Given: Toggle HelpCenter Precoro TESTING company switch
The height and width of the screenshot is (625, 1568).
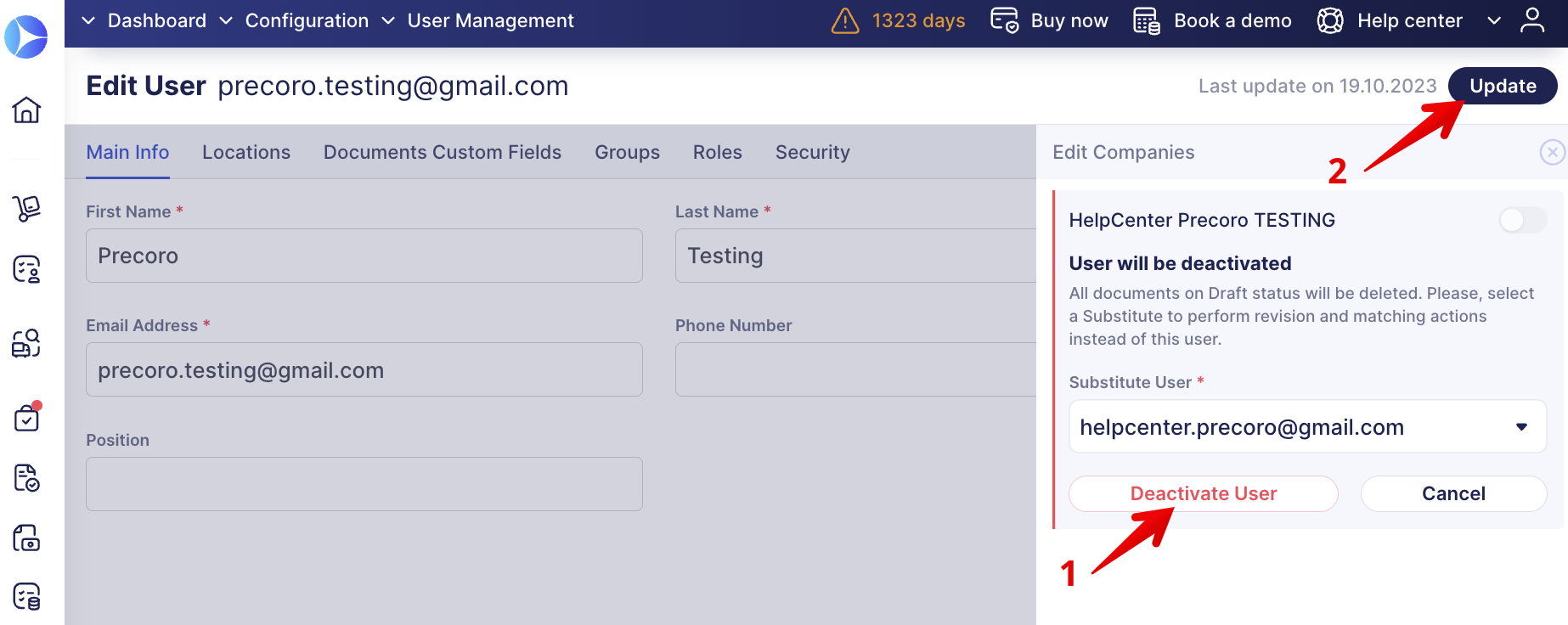Looking at the screenshot, I should point(1523,220).
